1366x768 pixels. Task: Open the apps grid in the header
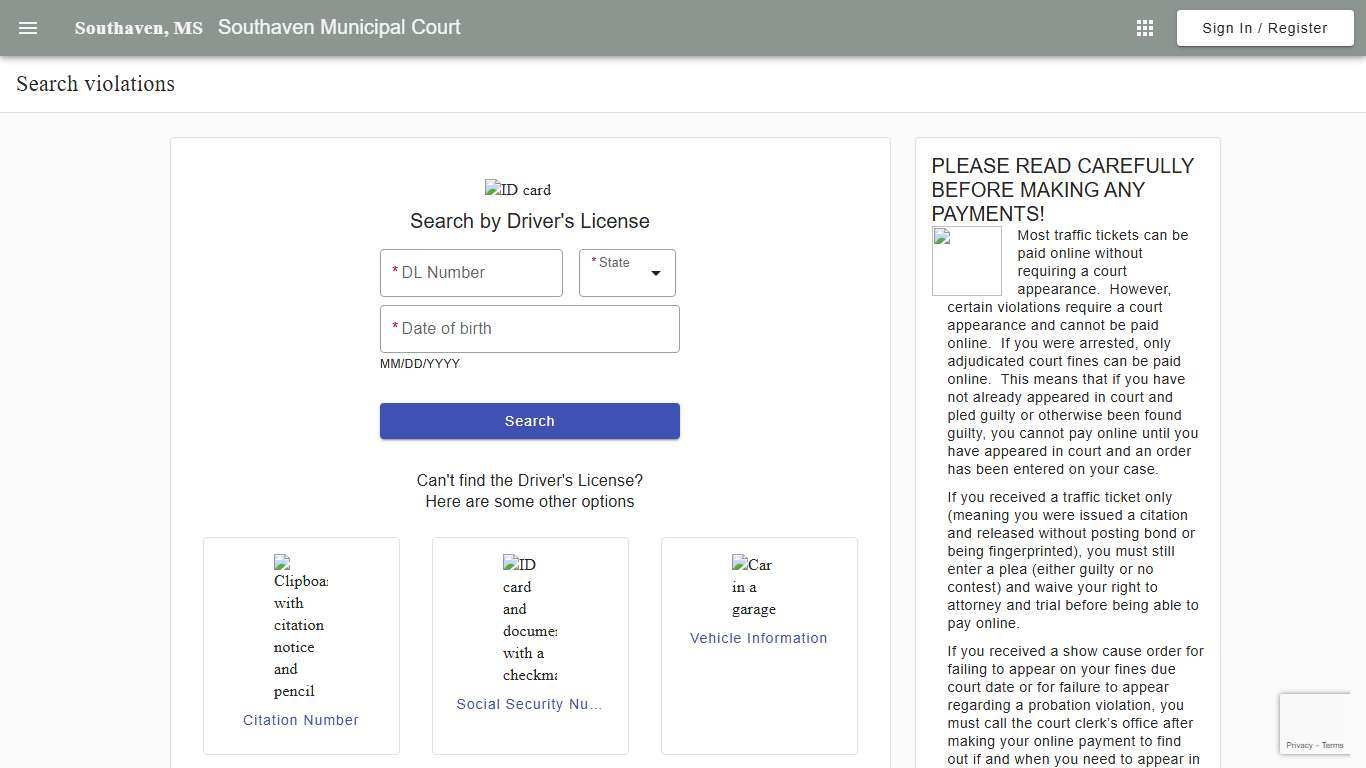pyautogui.click(x=1144, y=27)
